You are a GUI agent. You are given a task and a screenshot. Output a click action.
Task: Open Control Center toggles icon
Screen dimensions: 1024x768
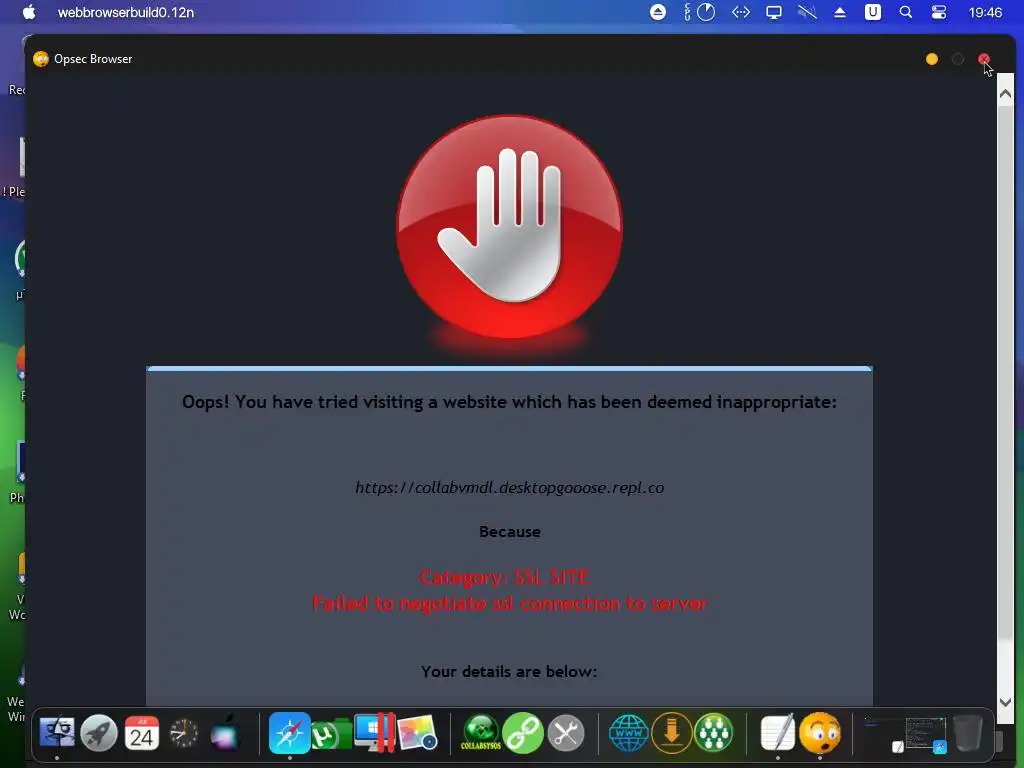tap(939, 12)
